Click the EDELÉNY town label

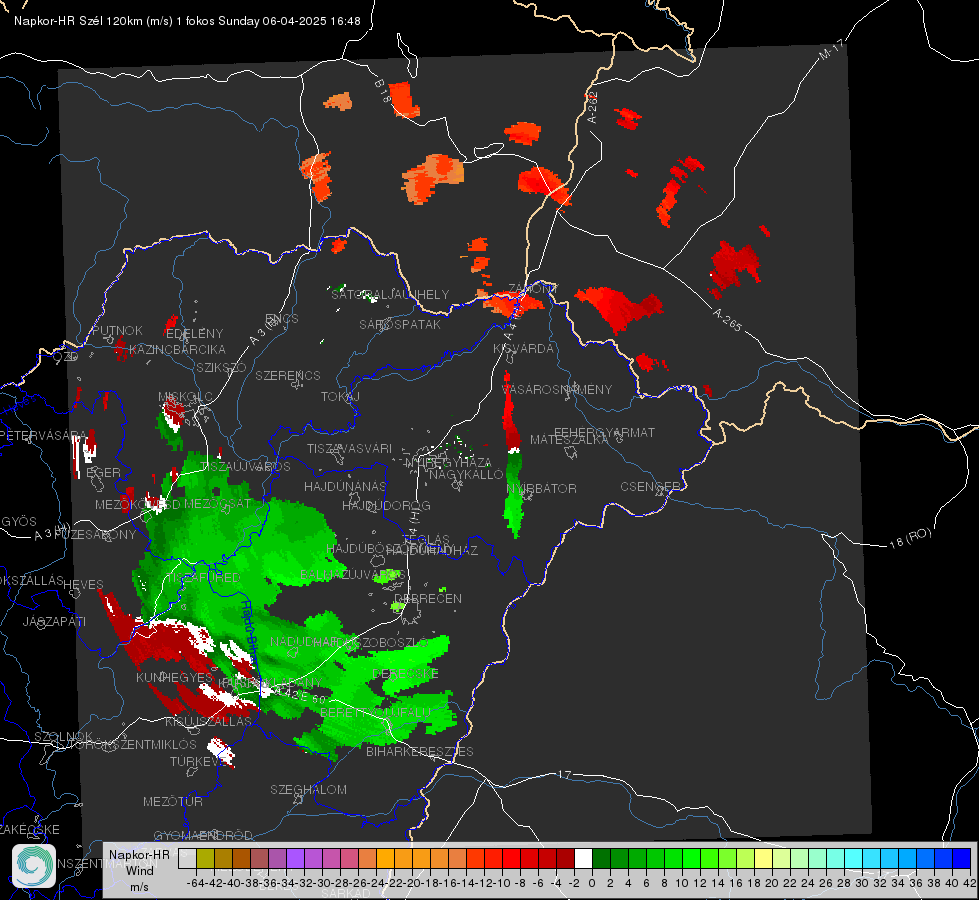pyautogui.click(x=194, y=334)
